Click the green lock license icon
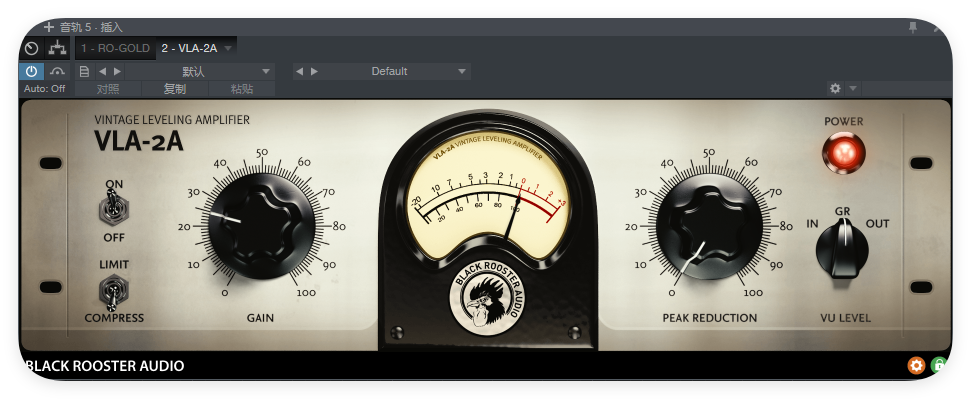Viewport: 971px width, 399px height. pyautogui.click(x=938, y=366)
